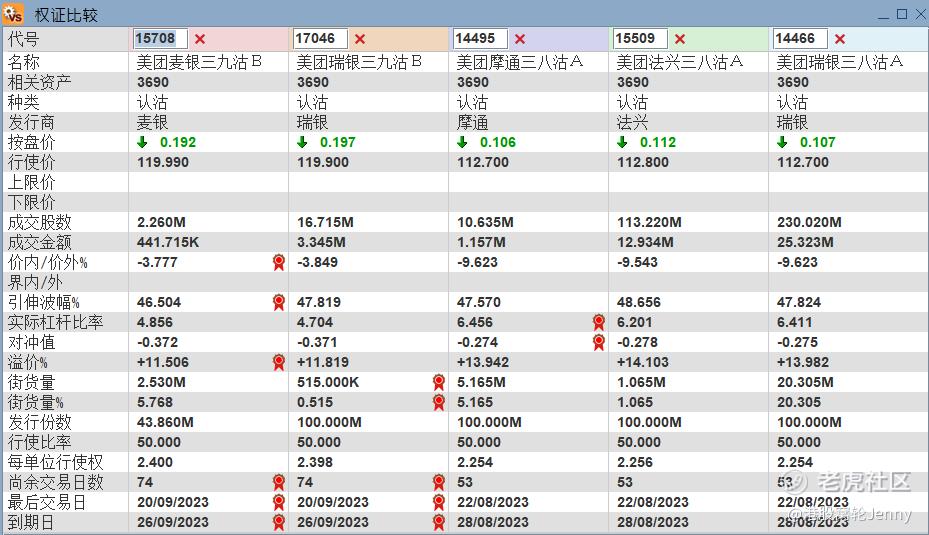Remove warrant 15509 with its red X

tap(680, 39)
